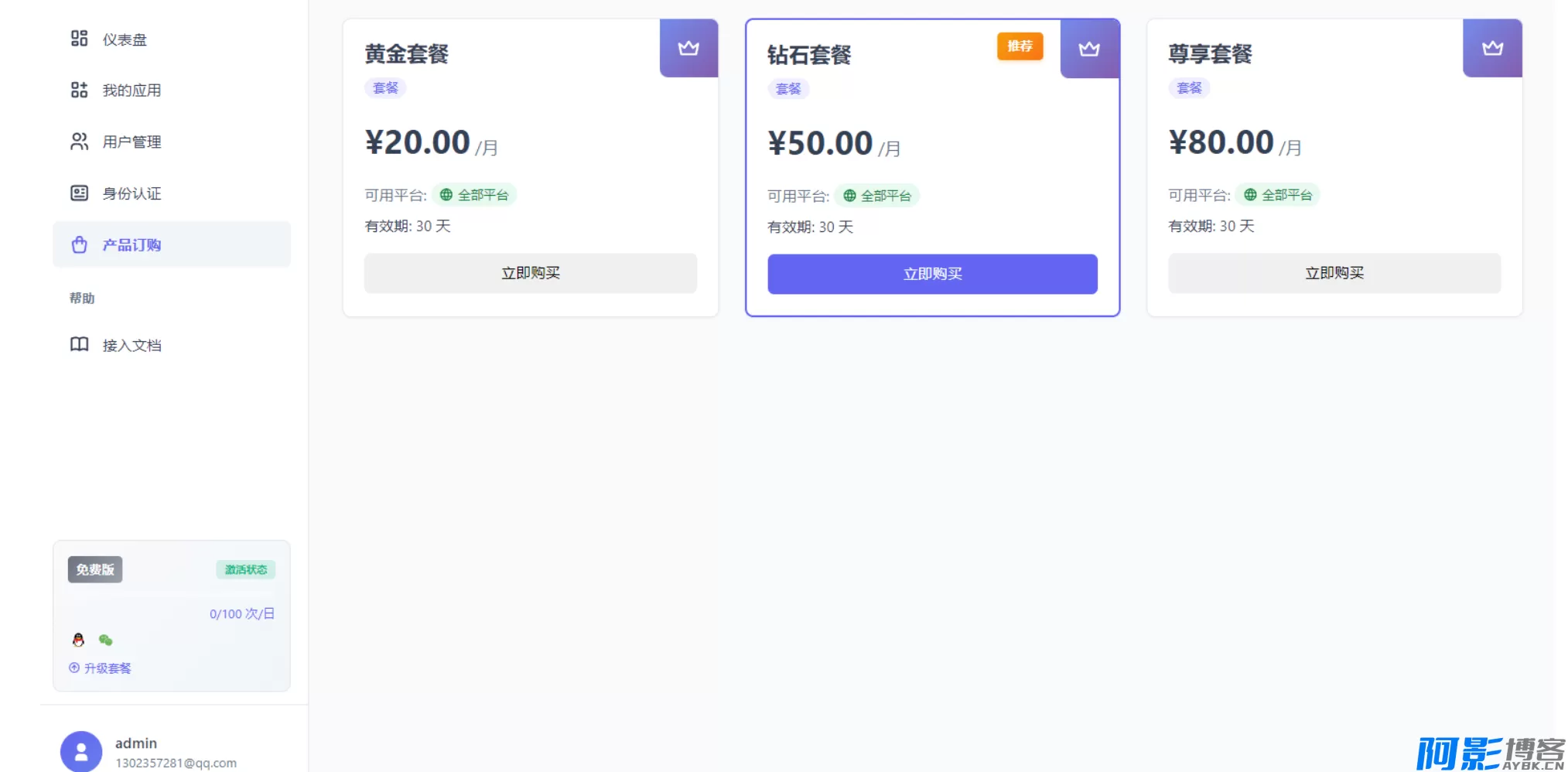Click the 全部平台 tag on 黄金套餐
1568x772 pixels.
click(x=474, y=195)
